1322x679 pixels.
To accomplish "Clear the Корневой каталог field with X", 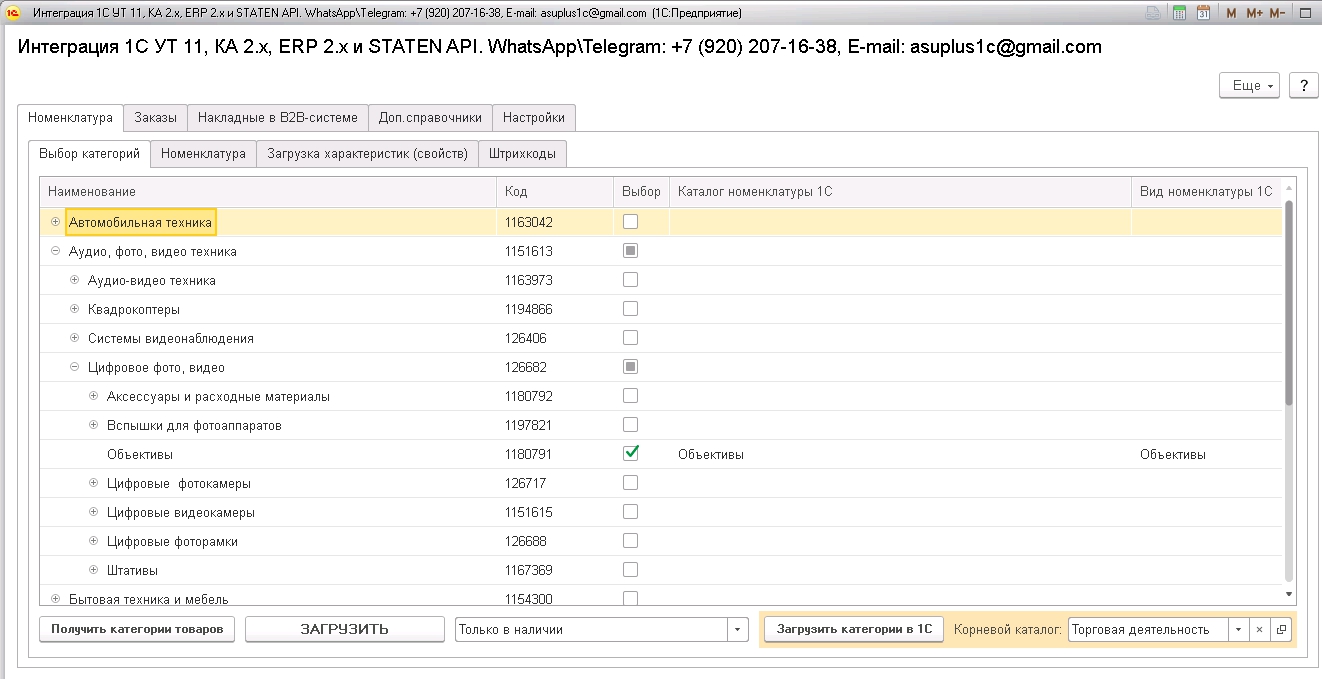I will click(1260, 630).
